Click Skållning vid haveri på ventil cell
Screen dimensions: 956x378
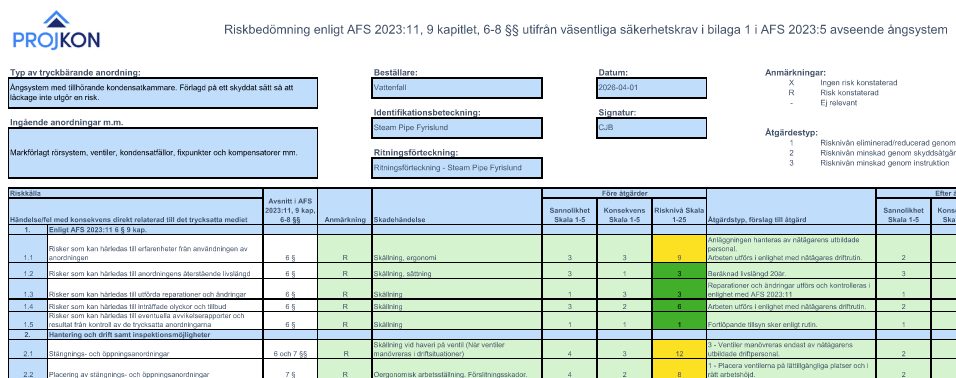[457, 349]
